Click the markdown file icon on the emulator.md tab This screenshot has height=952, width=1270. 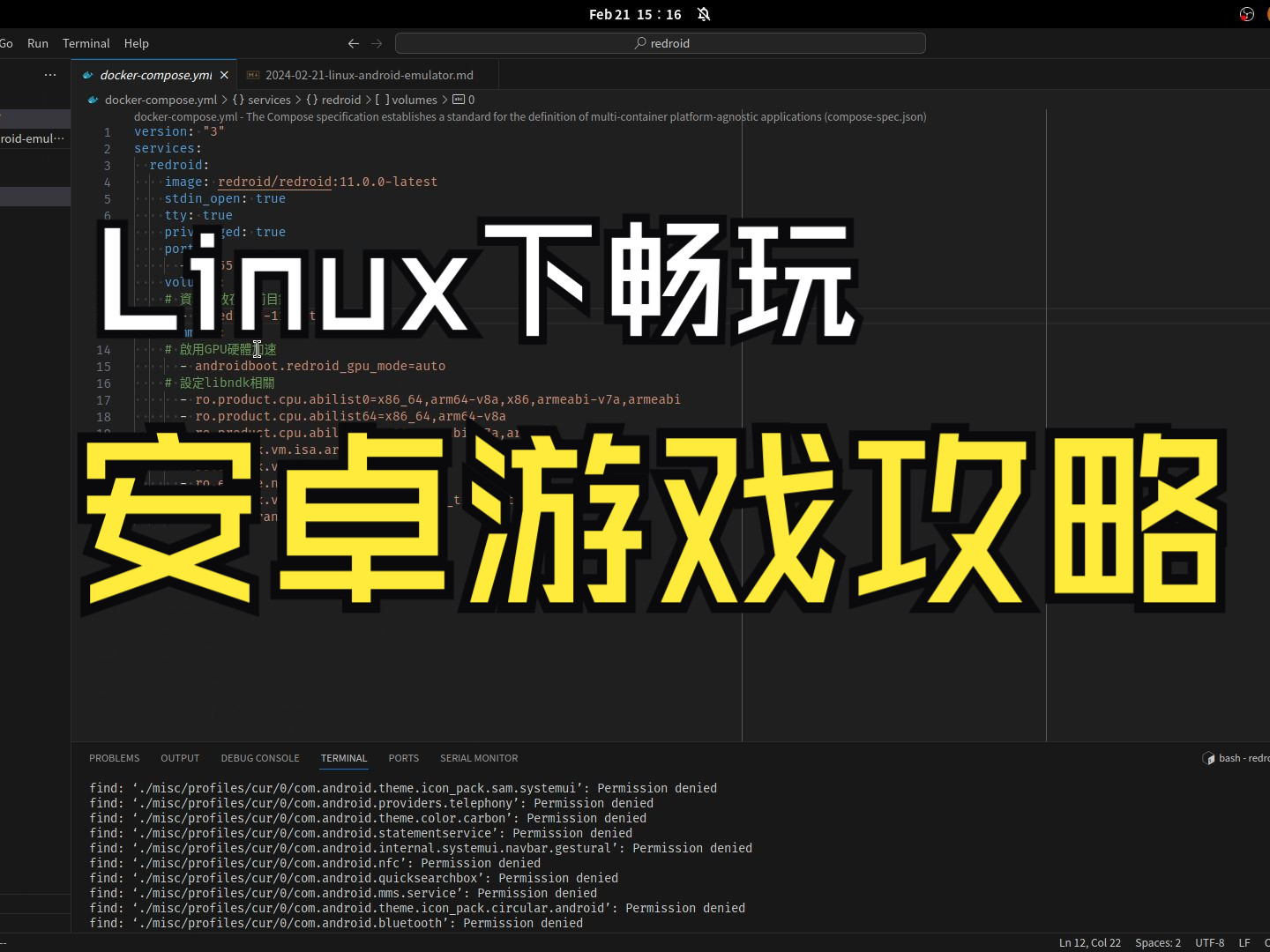[x=253, y=75]
